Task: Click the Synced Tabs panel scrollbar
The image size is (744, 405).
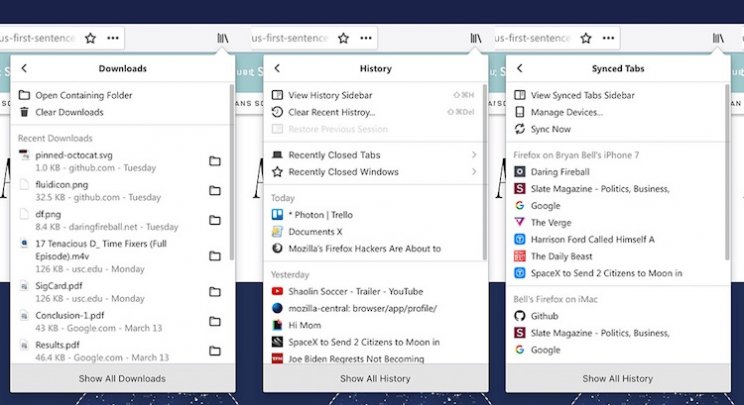Action: [727, 172]
